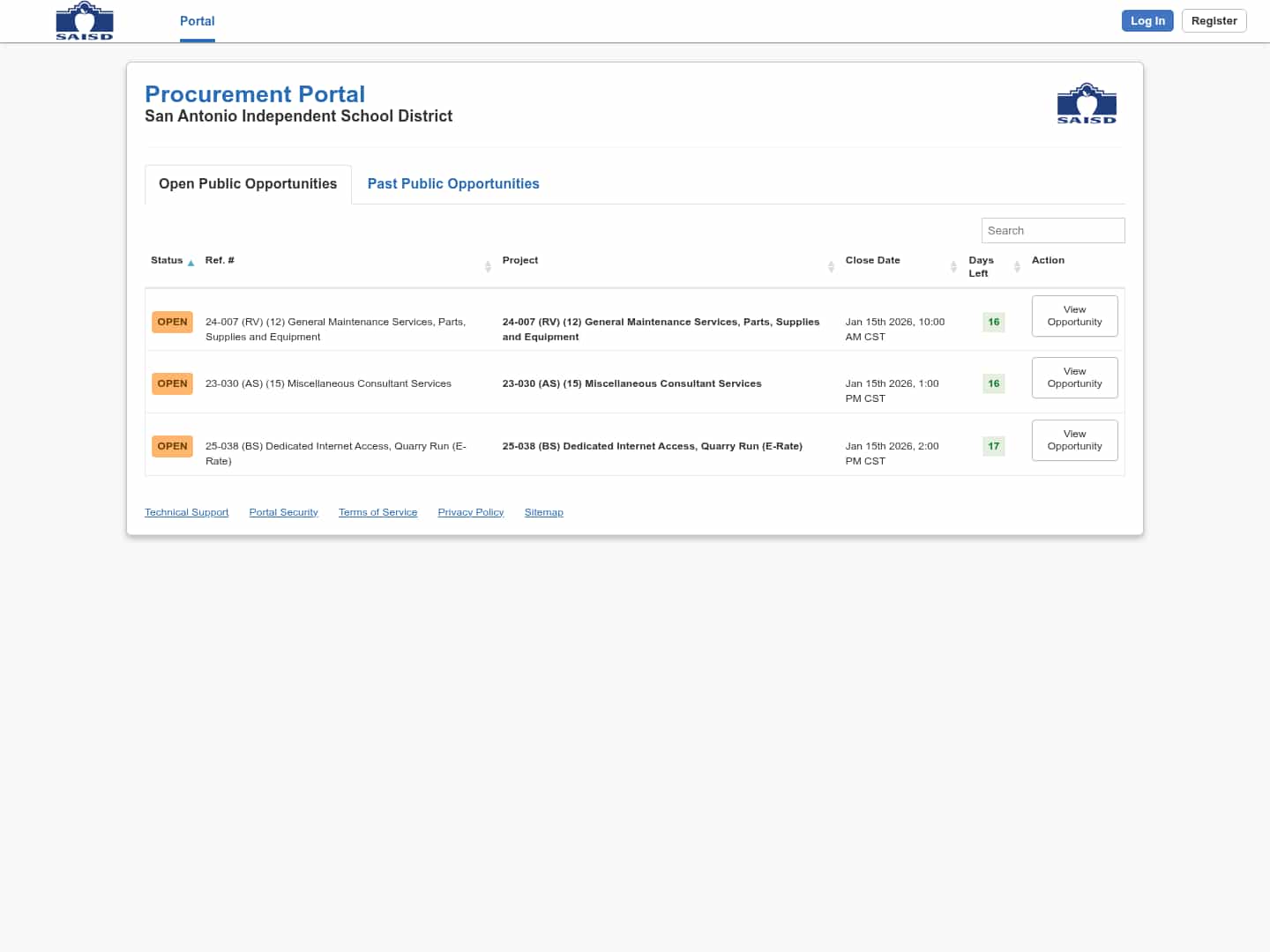
Task: View Opportunity for Dedicated Internet Access
Action: click(1074, 440)
